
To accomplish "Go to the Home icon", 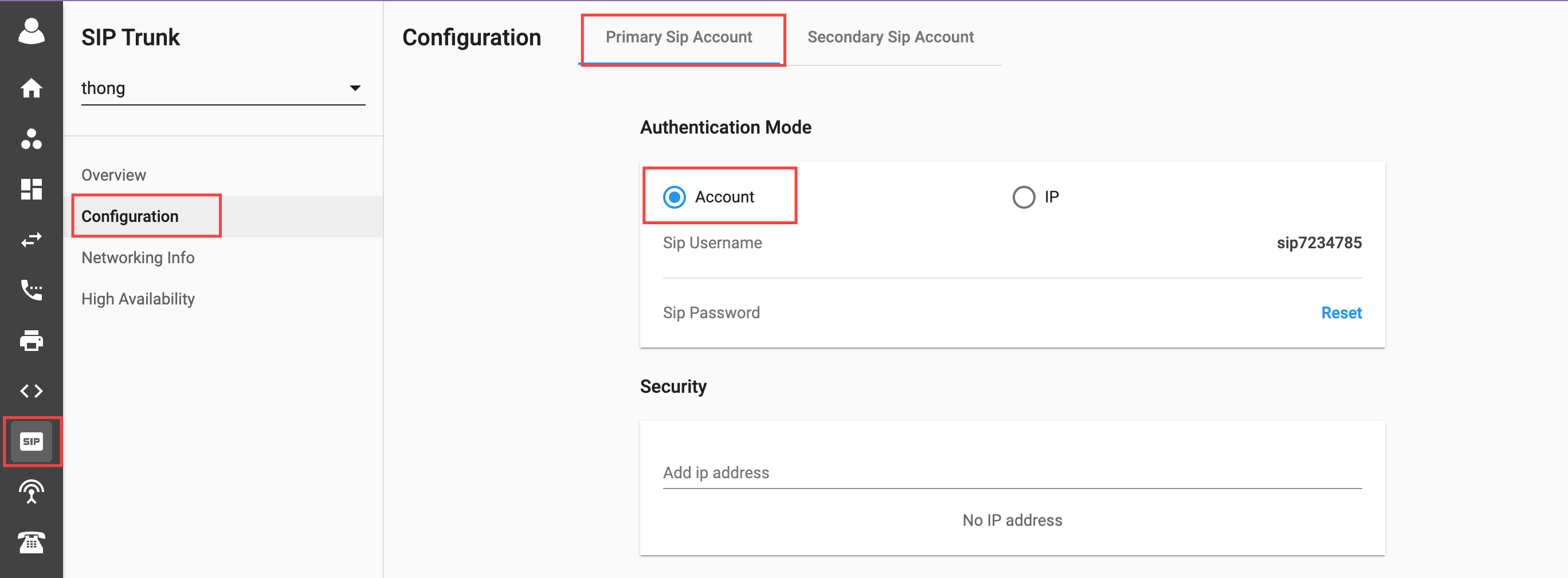I will pyautogui.click(x=31, y=88).
